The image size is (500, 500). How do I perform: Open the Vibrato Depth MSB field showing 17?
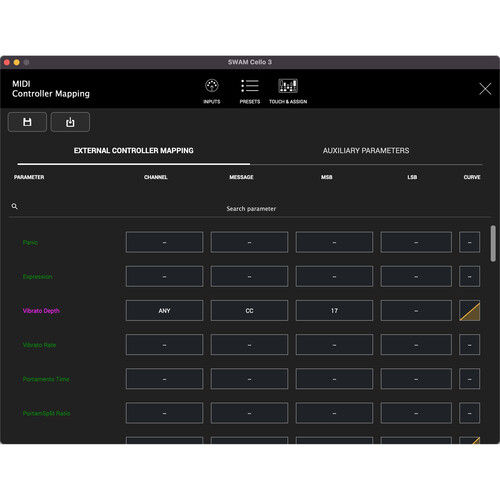[334, 311]
